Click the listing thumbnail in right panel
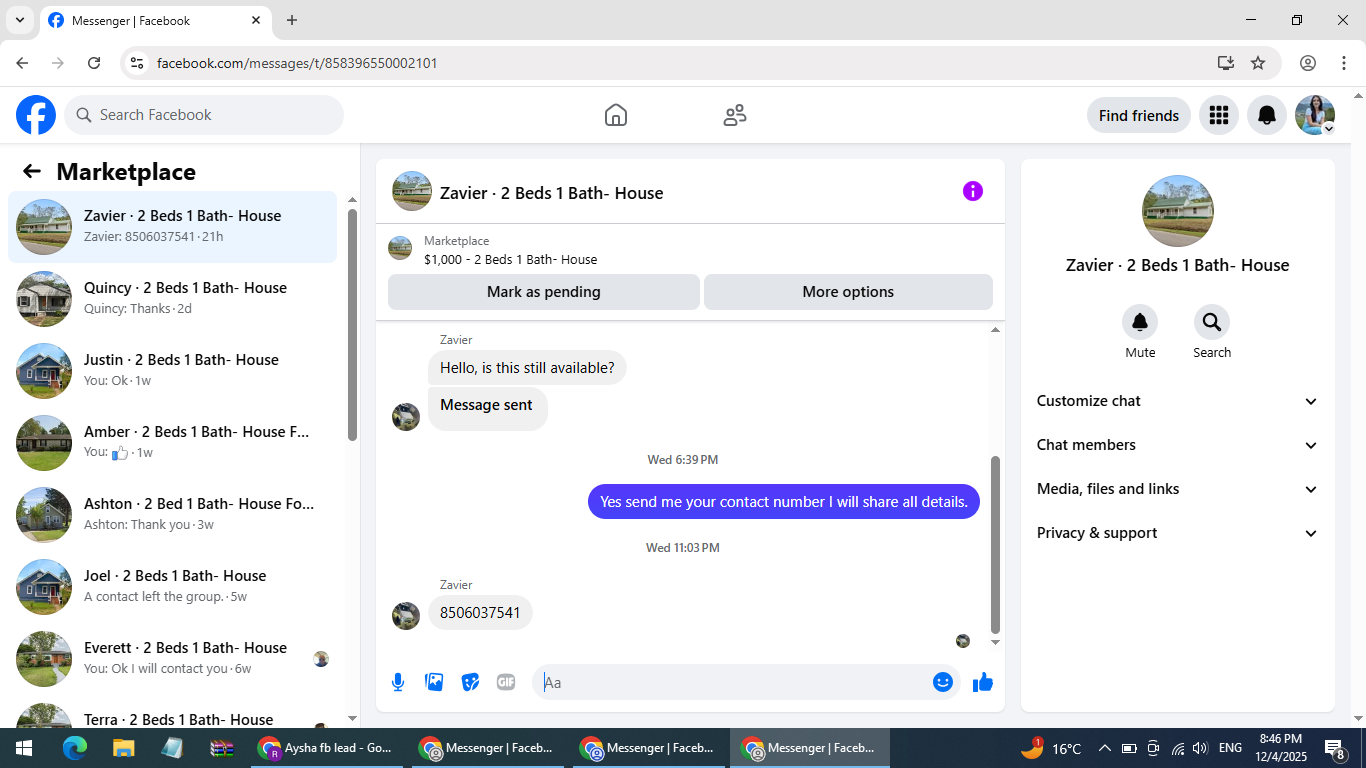 [x=1177, y=211]
